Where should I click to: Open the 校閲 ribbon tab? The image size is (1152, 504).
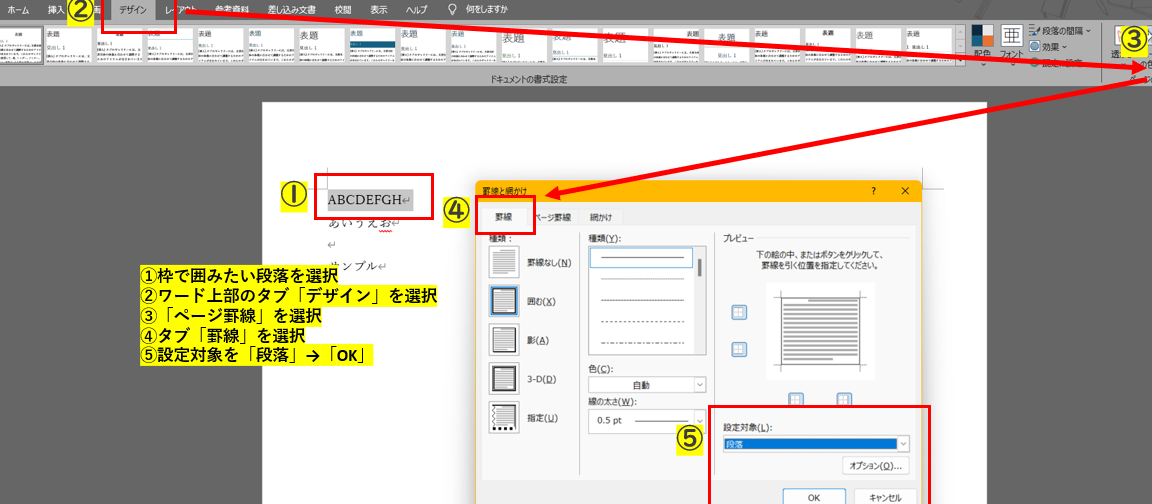pos(341,10)
